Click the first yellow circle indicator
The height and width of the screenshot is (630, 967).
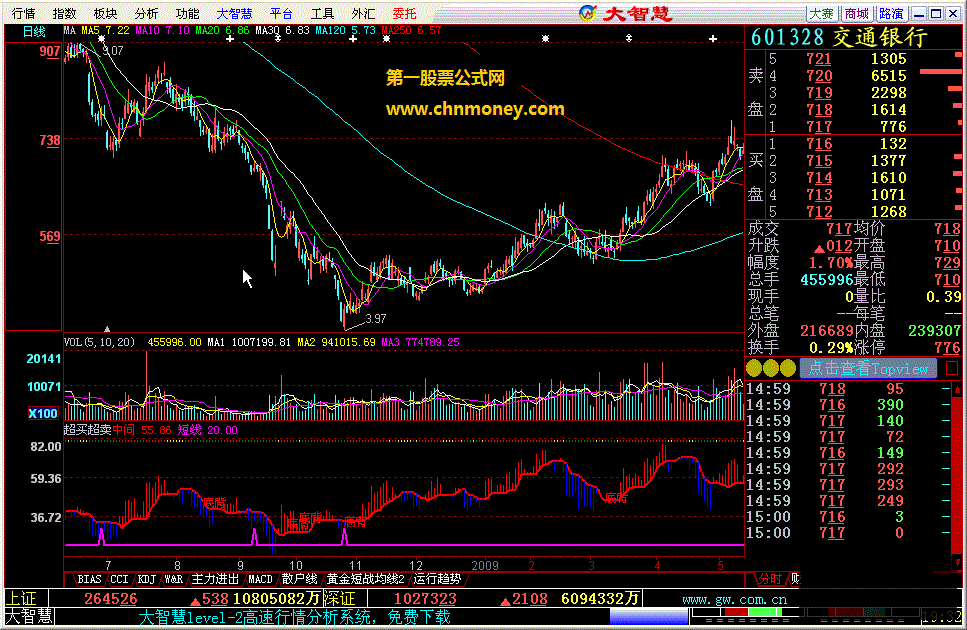click(754, 369)
